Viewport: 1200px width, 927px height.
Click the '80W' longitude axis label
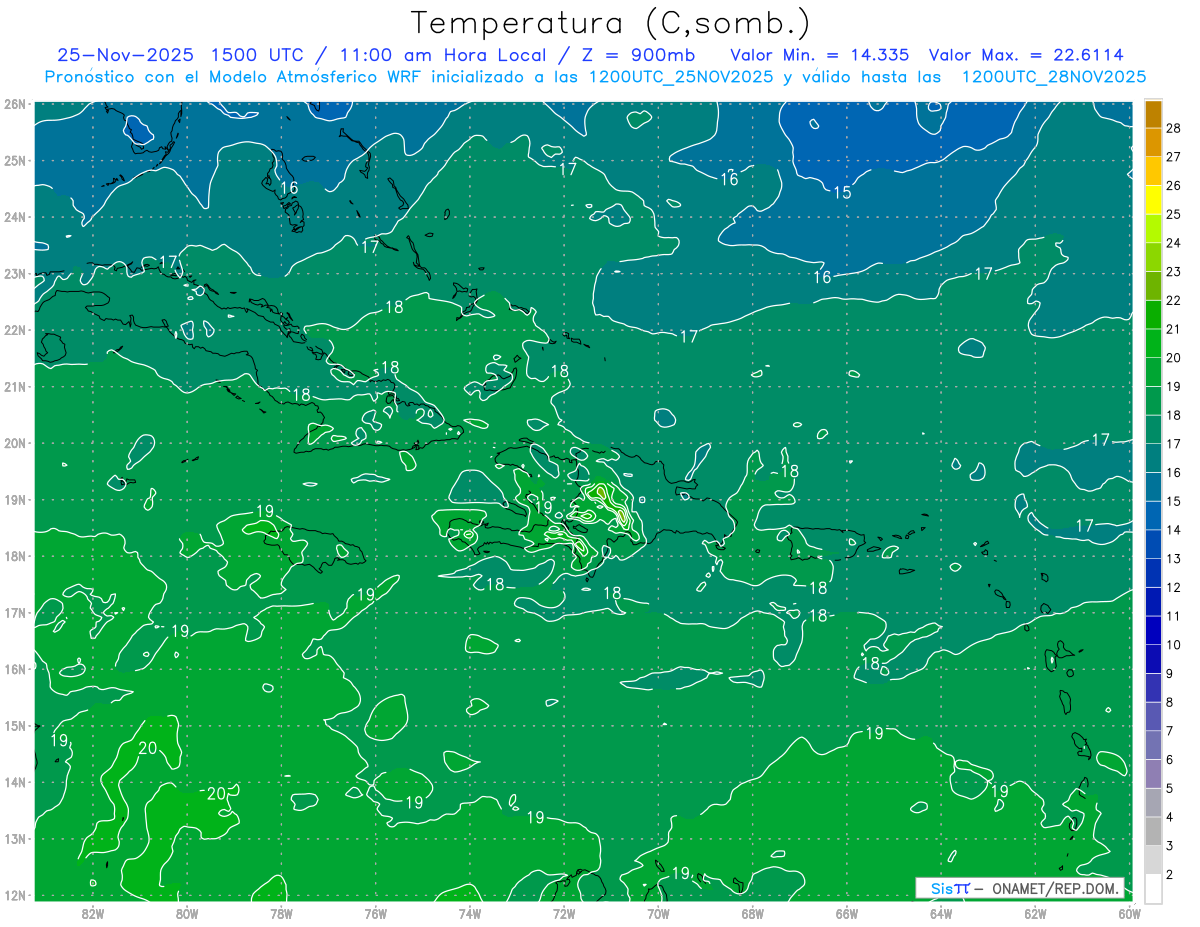[187, 913]
